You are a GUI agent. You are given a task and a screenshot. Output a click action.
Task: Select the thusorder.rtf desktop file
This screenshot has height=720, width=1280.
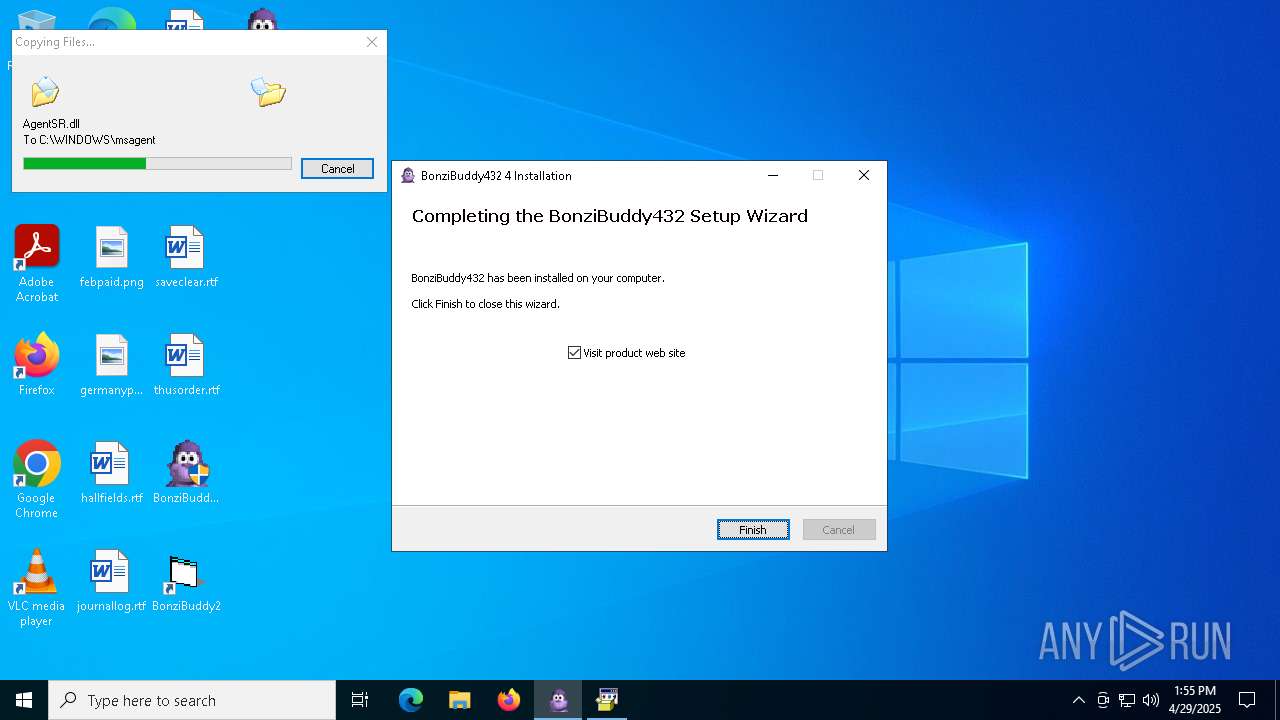[186, 365]
